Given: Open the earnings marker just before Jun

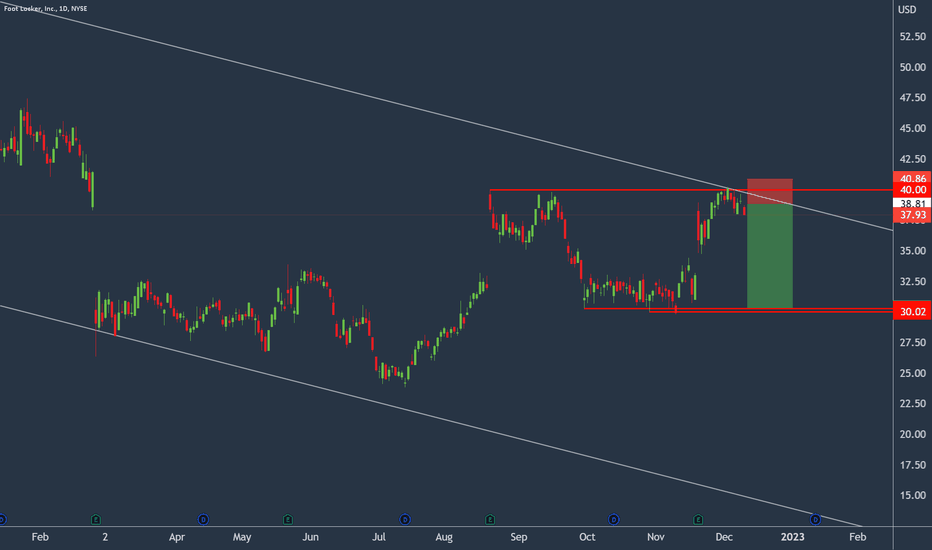Looking at the screenshot, I should tap(288, 520).
